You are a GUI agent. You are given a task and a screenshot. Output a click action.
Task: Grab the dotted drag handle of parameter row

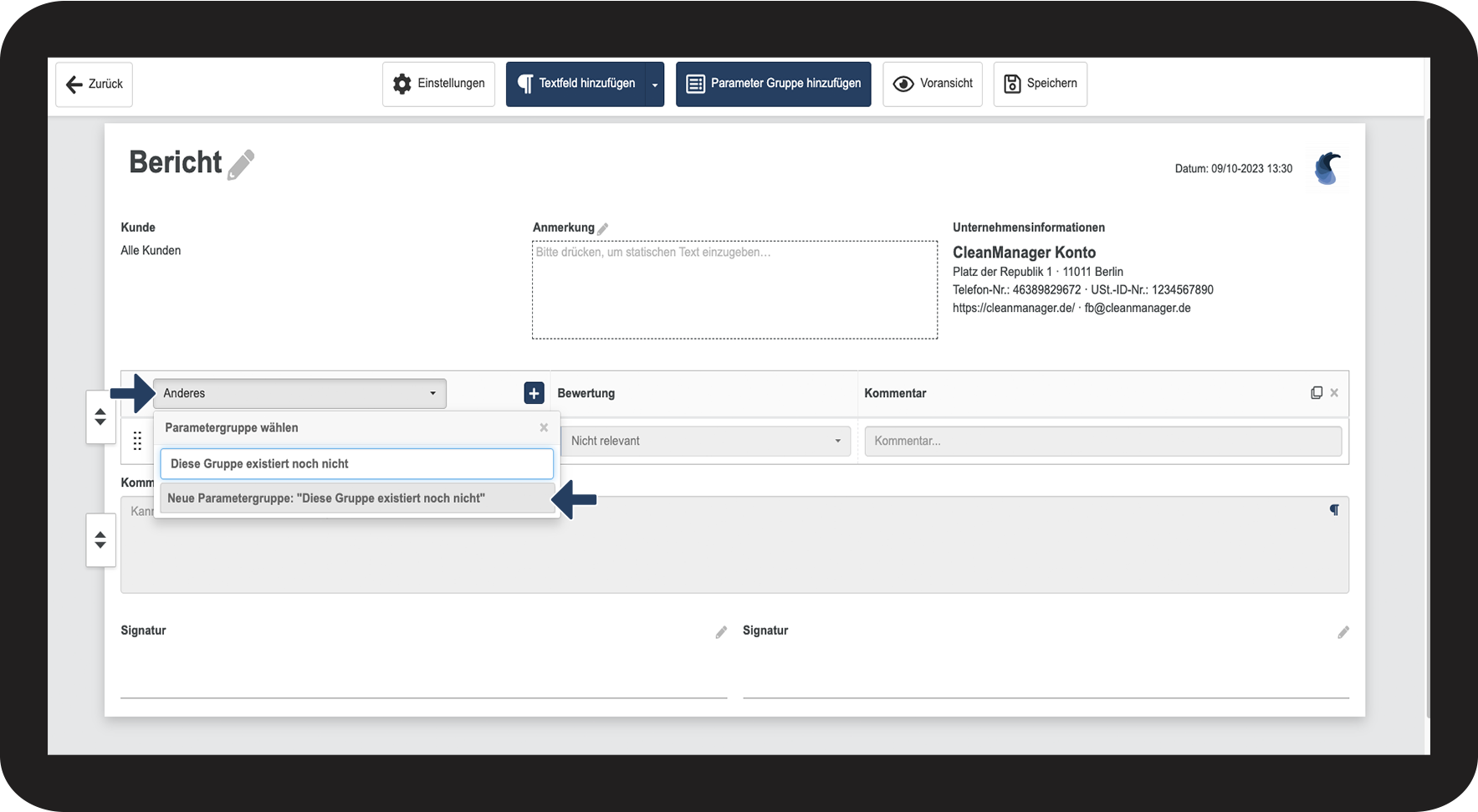[137, 441]
